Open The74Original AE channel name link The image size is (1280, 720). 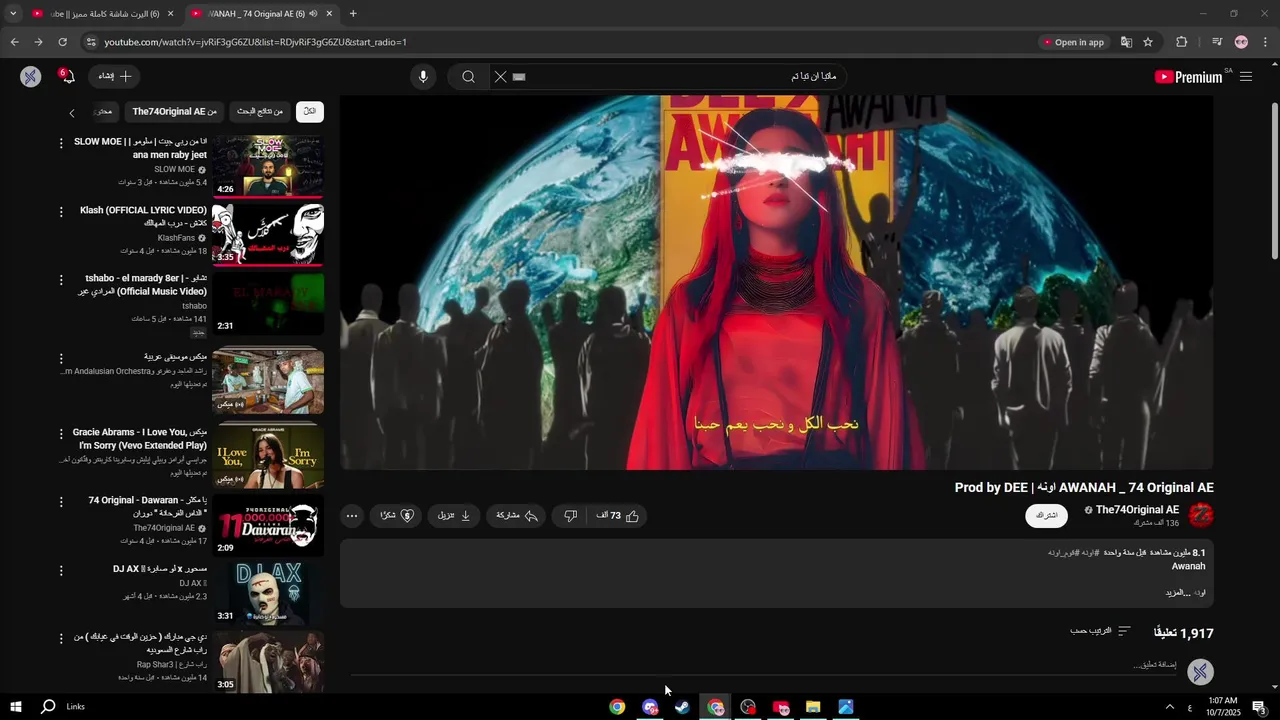point(1137,510)
